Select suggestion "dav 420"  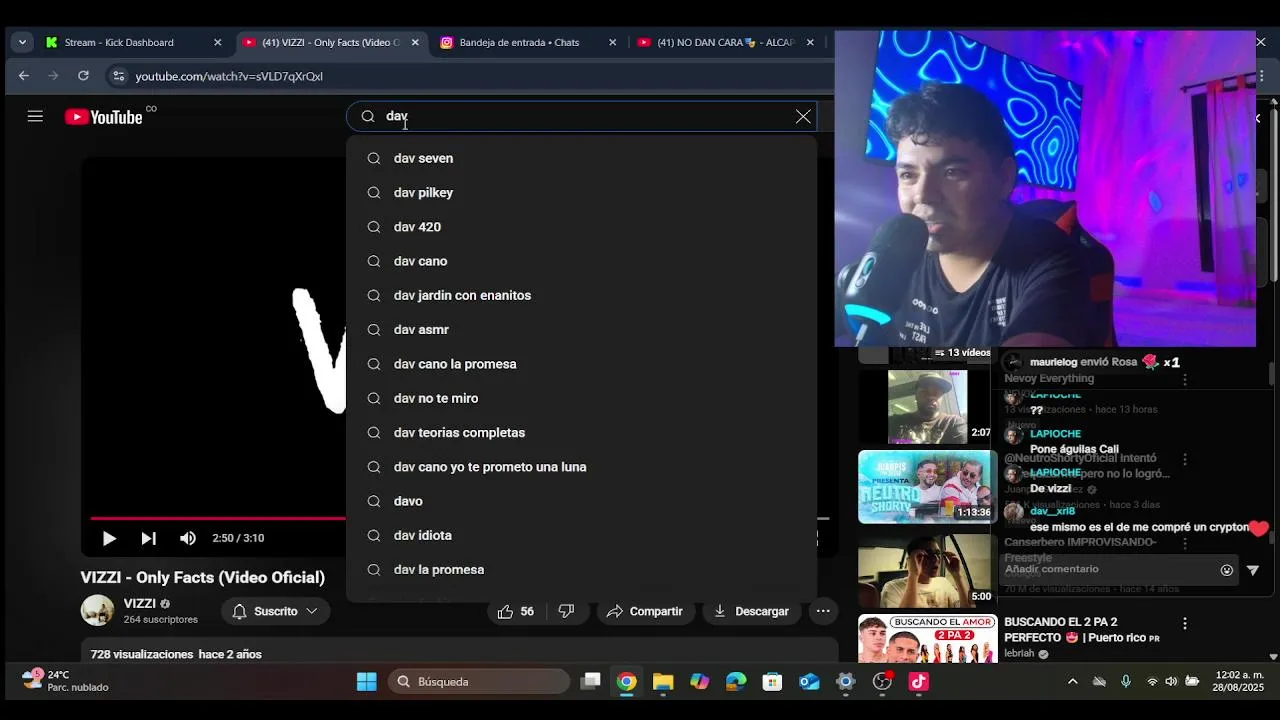(581, 227)
